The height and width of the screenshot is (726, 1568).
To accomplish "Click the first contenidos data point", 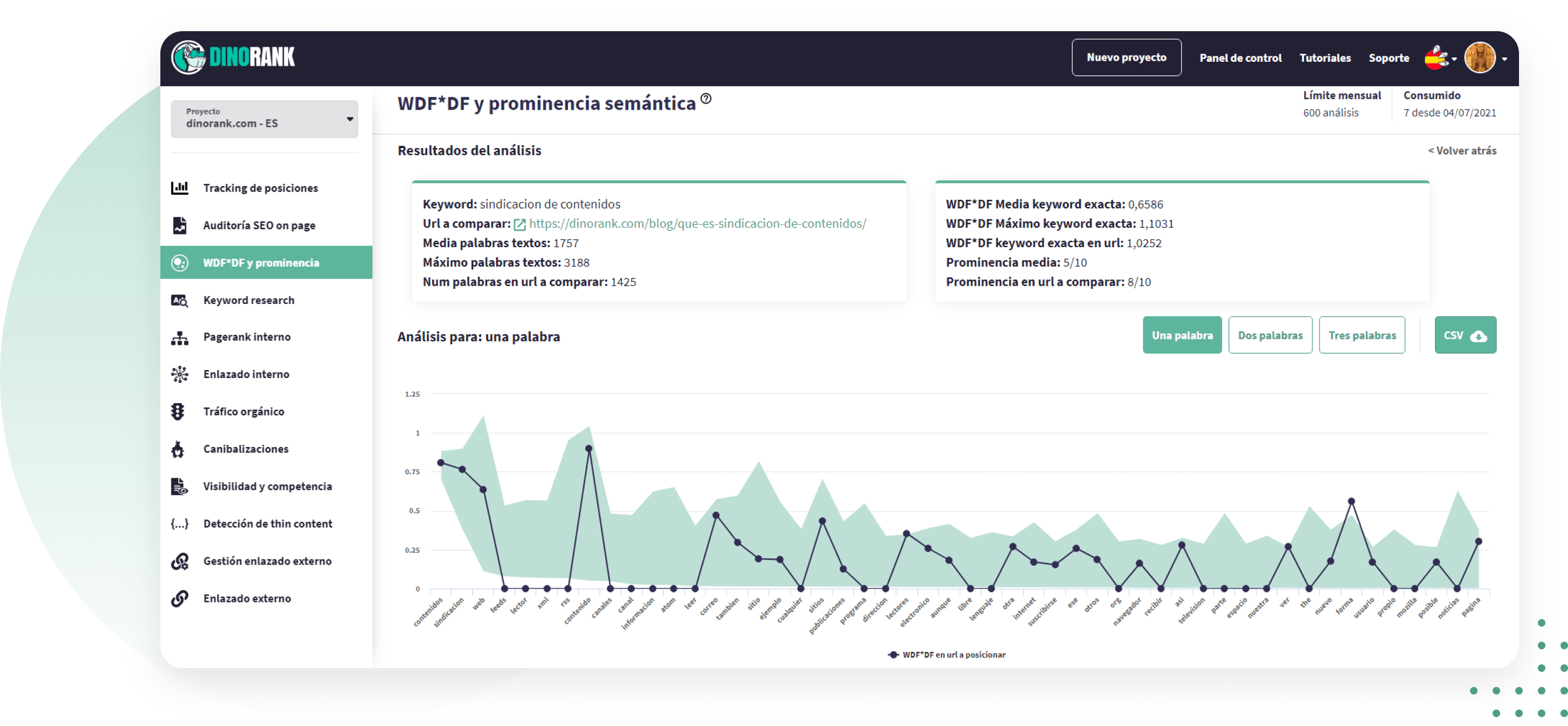I will tap(440, 463).
